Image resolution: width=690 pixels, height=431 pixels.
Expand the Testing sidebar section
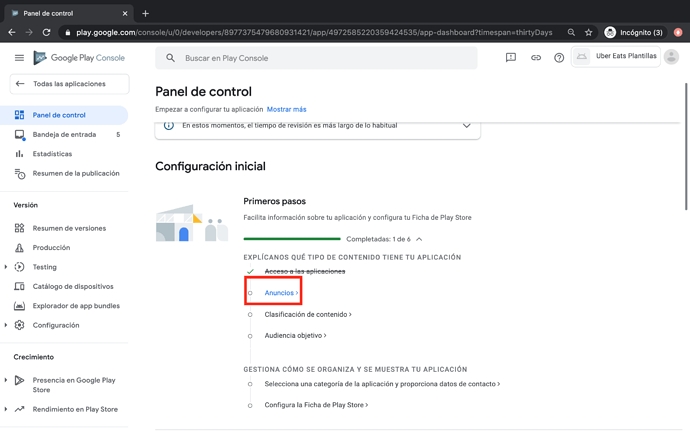click(6, 267)
